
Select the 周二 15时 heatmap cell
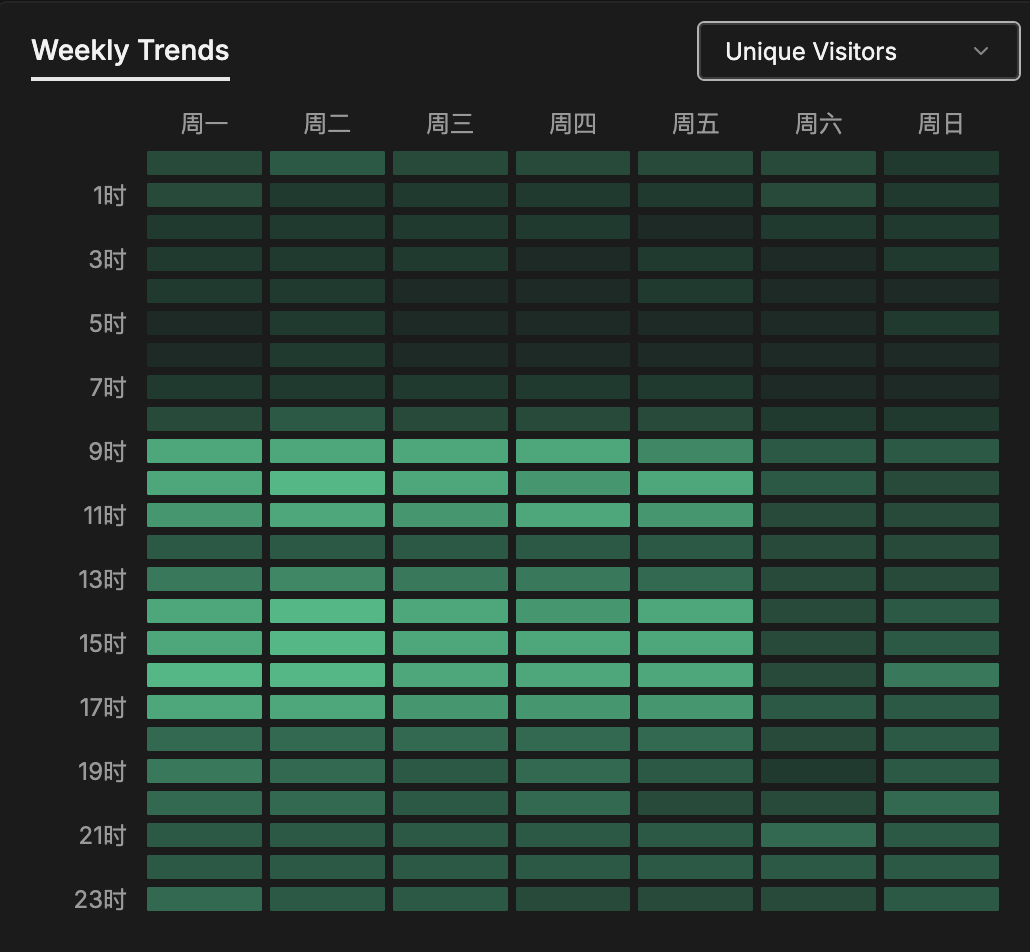[x=327, y=643]
